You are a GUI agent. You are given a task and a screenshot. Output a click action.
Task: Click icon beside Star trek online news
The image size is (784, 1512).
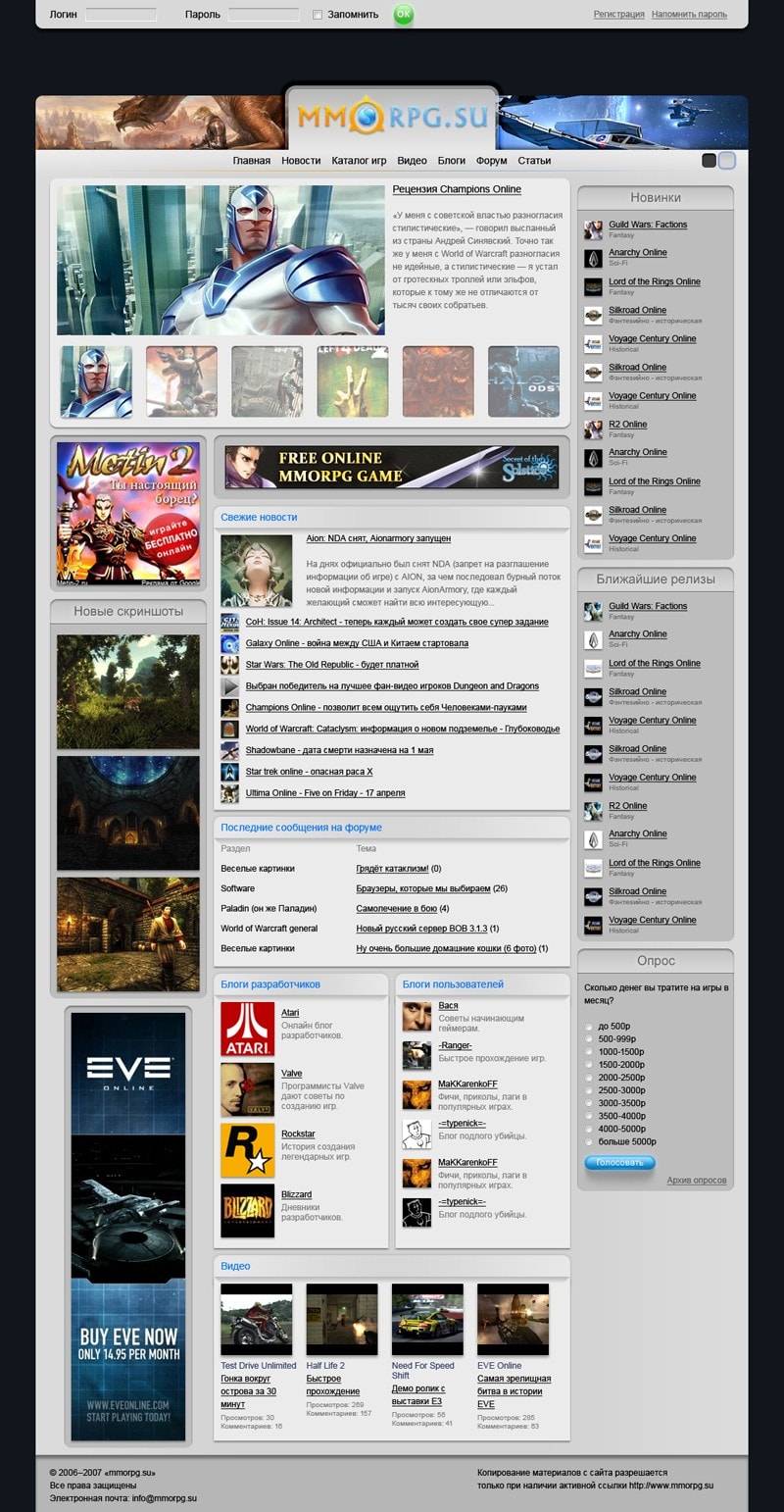point(230,772)
